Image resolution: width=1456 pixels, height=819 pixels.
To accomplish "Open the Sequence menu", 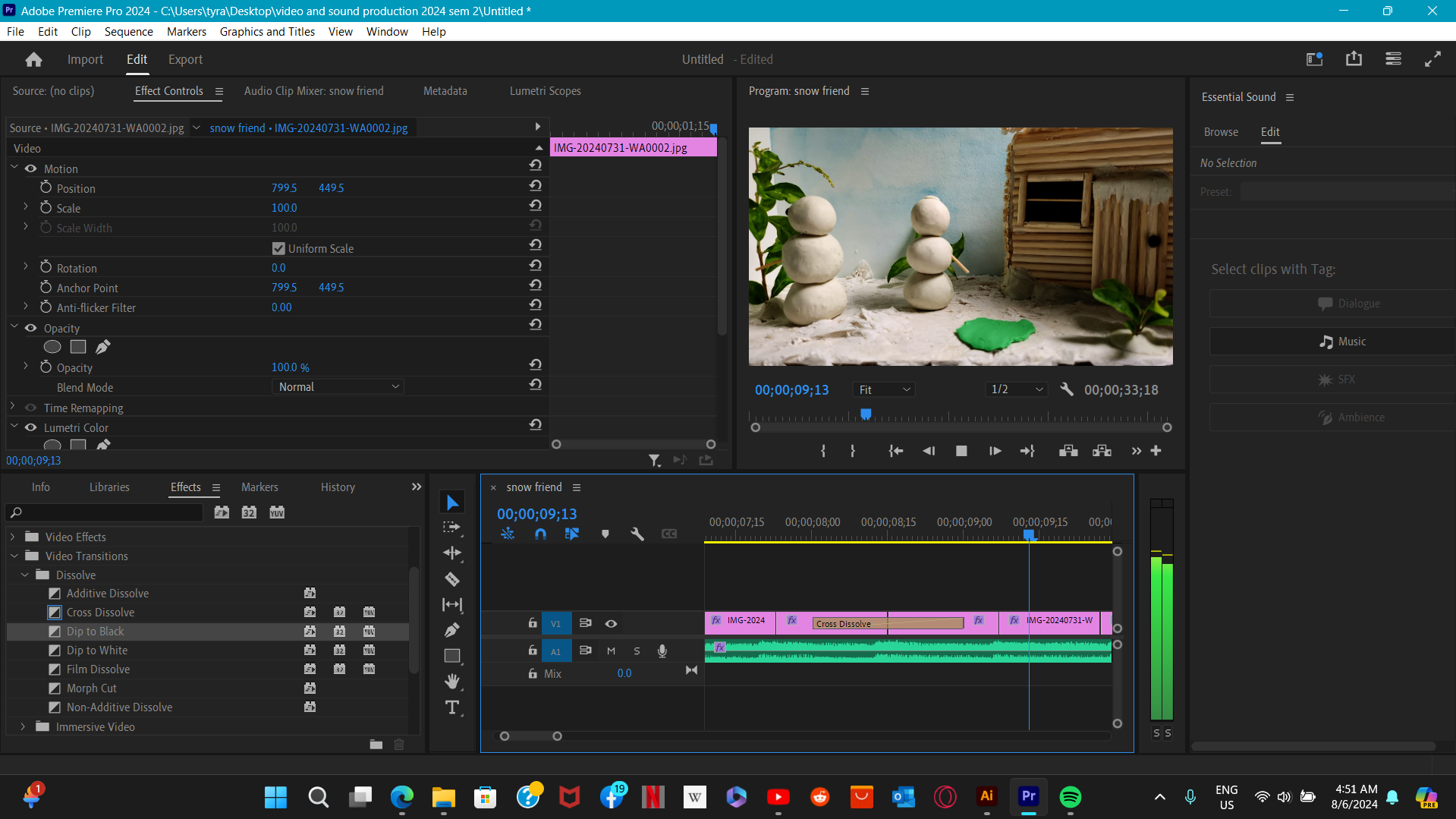I will [128, 31].
